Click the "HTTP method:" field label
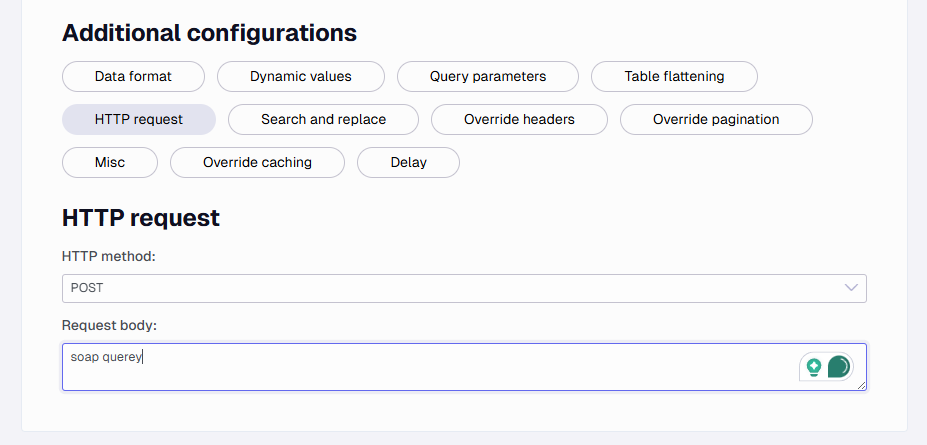Screen dimensions: 927x445 point(109,256)
